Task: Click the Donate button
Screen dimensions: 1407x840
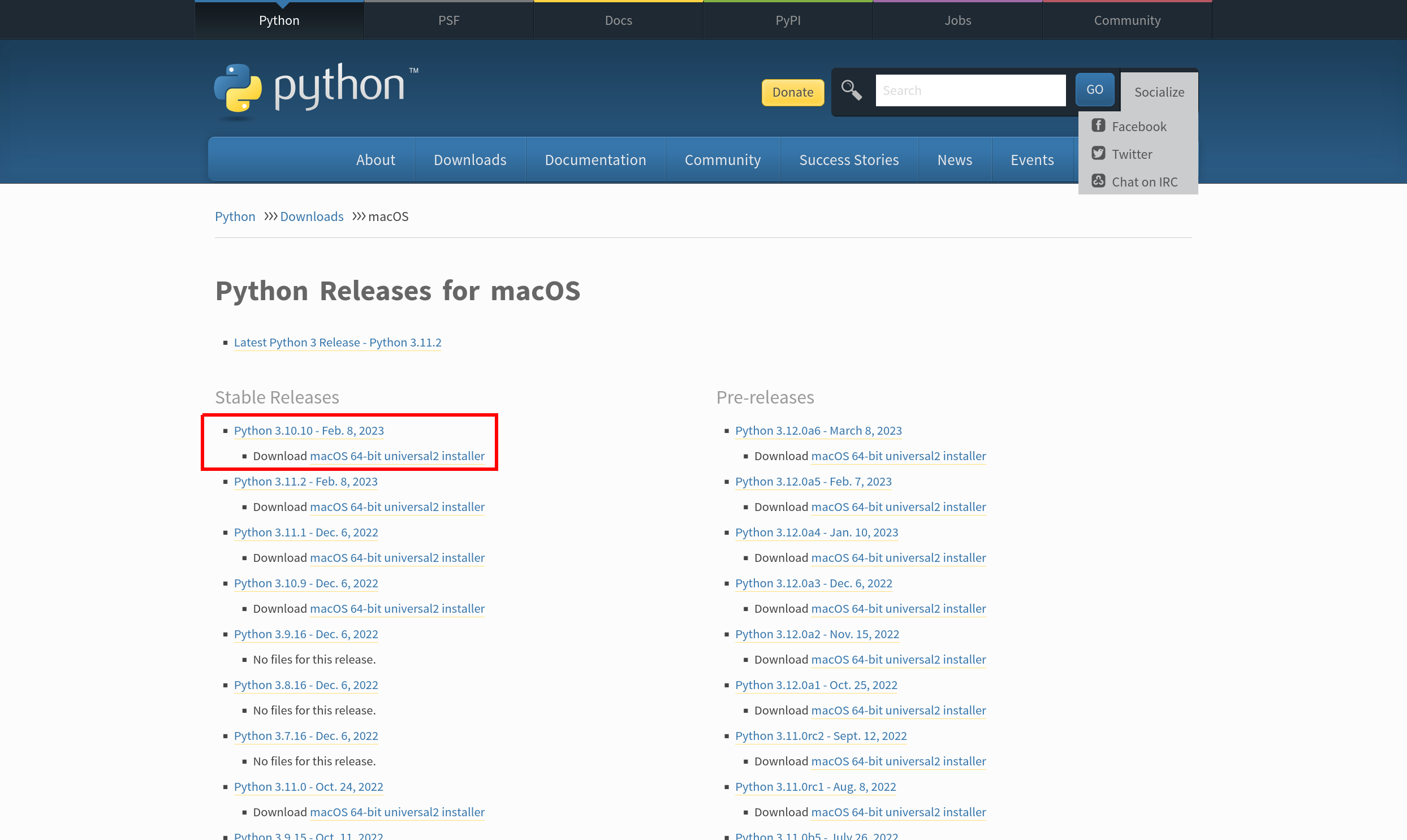Action: pos(792,92)
